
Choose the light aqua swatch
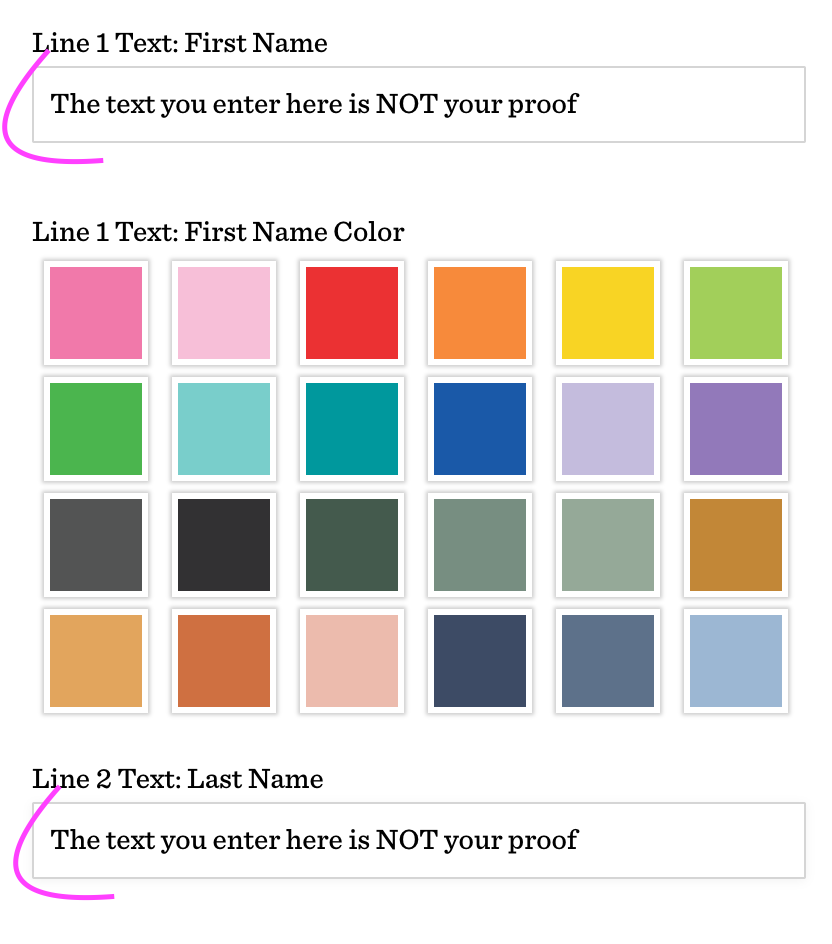pos(224,429)
